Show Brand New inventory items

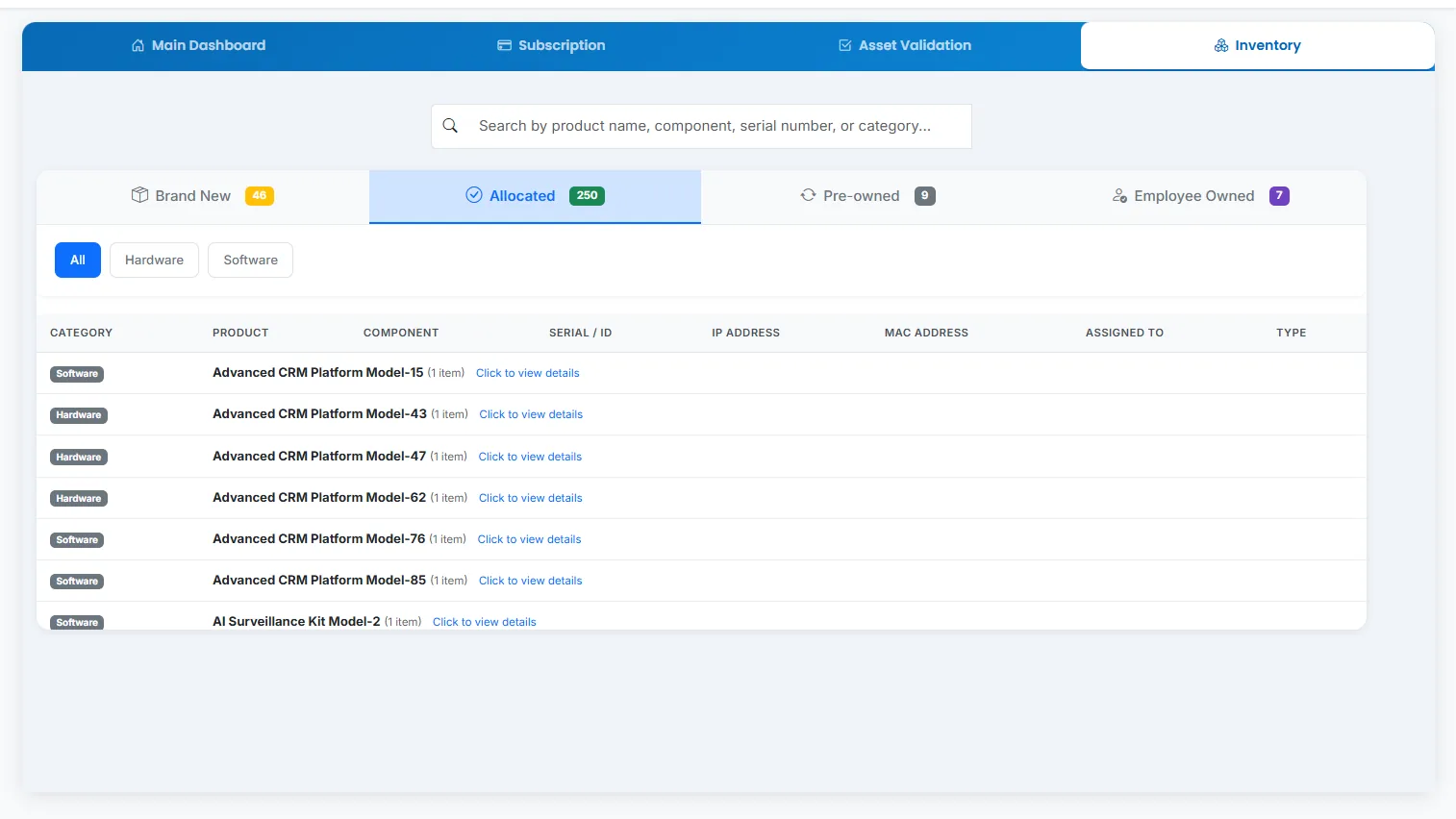(203, 196)
